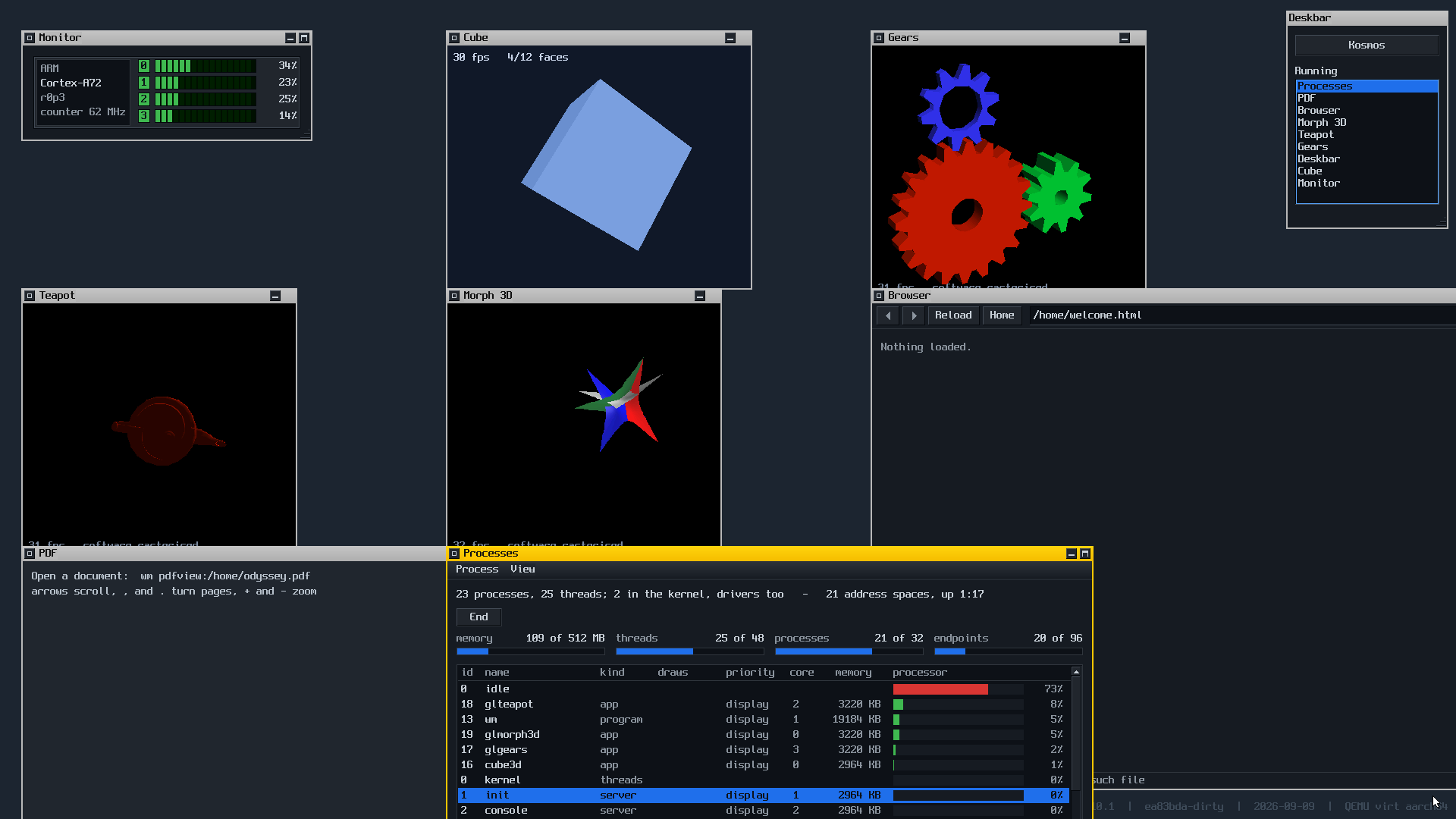Click the Processes list scrollbar thumb
The height and width of the screenshot is (819, 1456).
pyautogui.click(x=1076, y=736)
